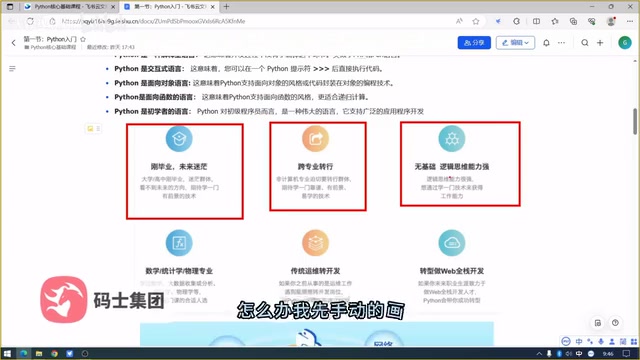Click the text Python 是交互式语言
640x360 pixels.
pos(149,69)
